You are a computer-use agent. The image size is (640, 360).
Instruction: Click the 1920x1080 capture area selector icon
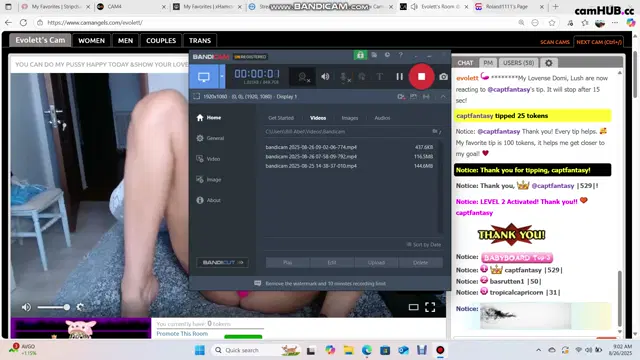[x=196, y=96]
